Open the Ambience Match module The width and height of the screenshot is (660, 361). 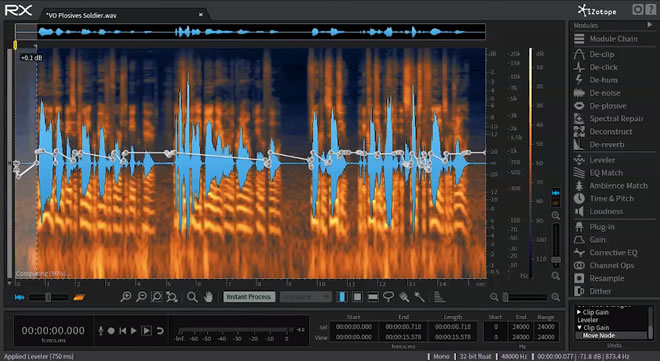(x=610, y=186)
